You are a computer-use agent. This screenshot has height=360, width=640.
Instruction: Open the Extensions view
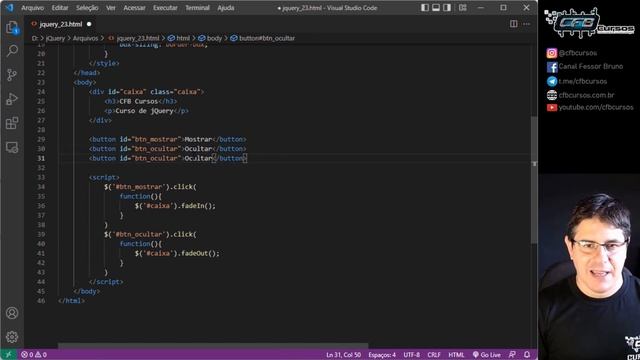coord(12,123)
